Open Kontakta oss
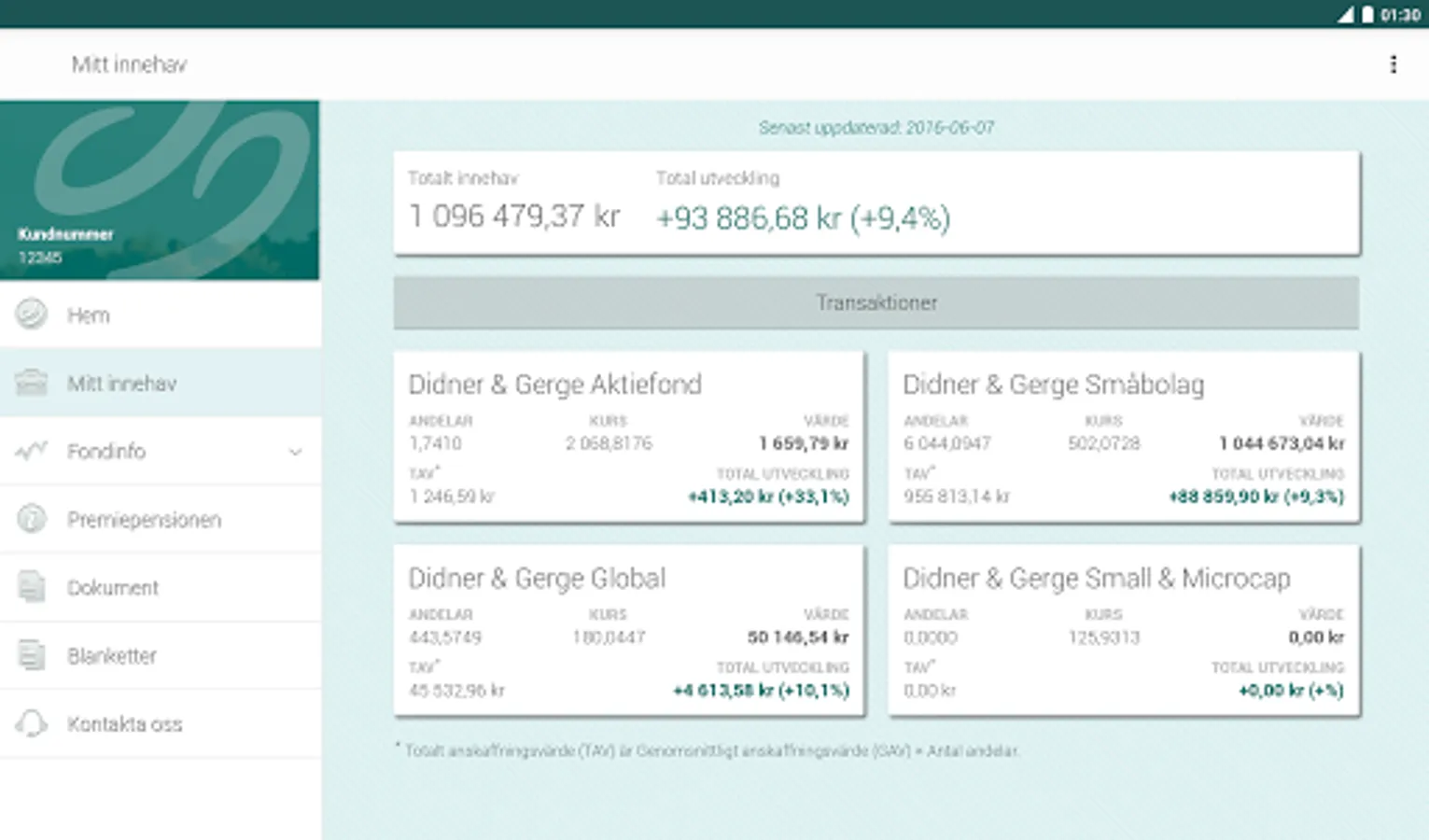The width and height of the screenshot is (1429, 840). click(161, 723)
